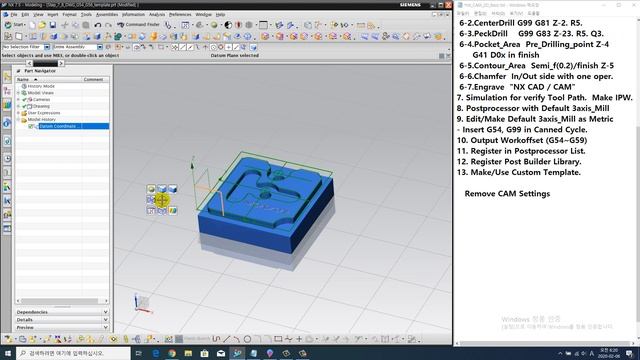640x360 pixels.
Task: Click the Open file folder icon
Action: [42, 25]
